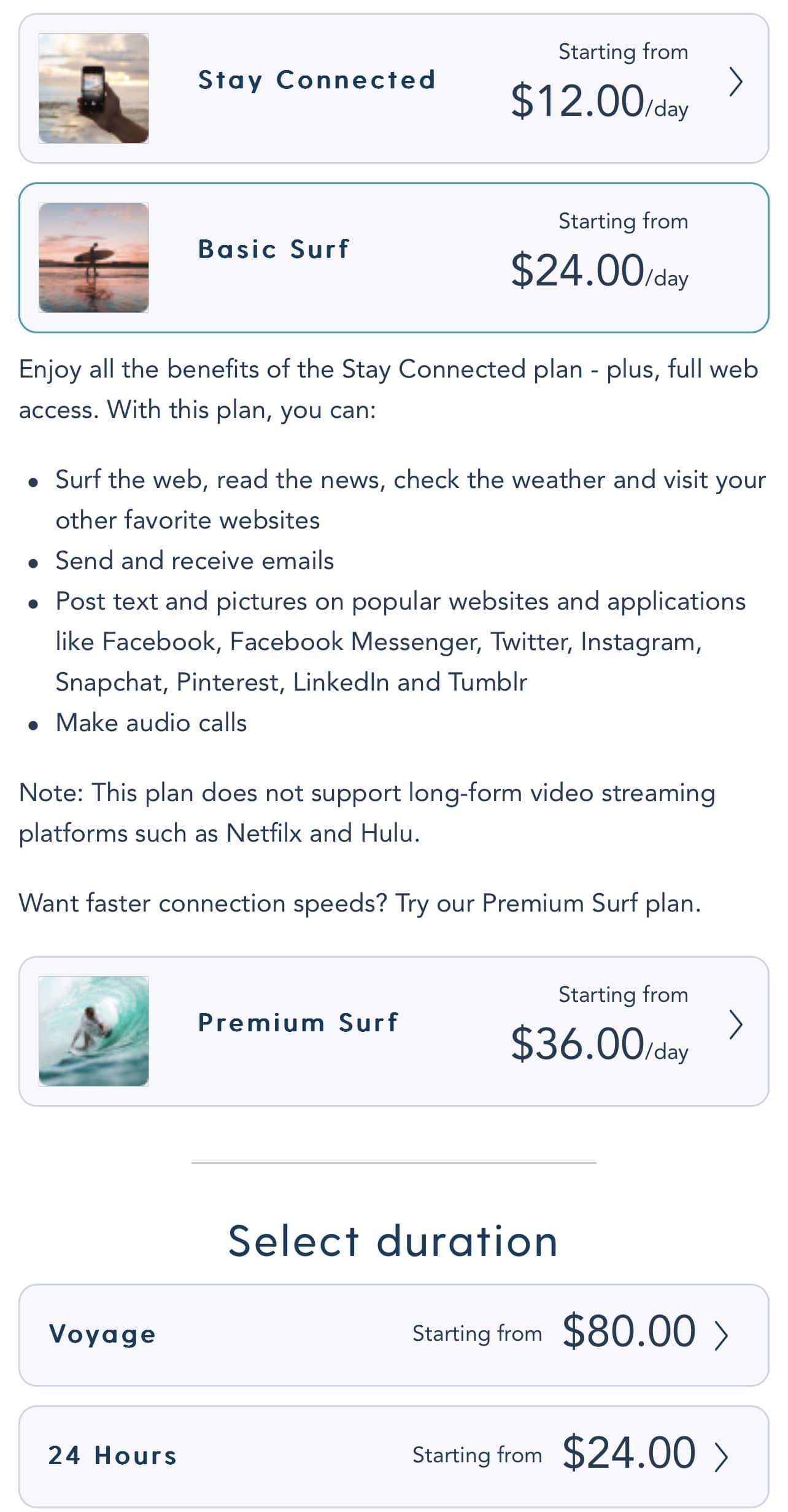Expand the Premium Surf plan chevron

click(736, 1025)
